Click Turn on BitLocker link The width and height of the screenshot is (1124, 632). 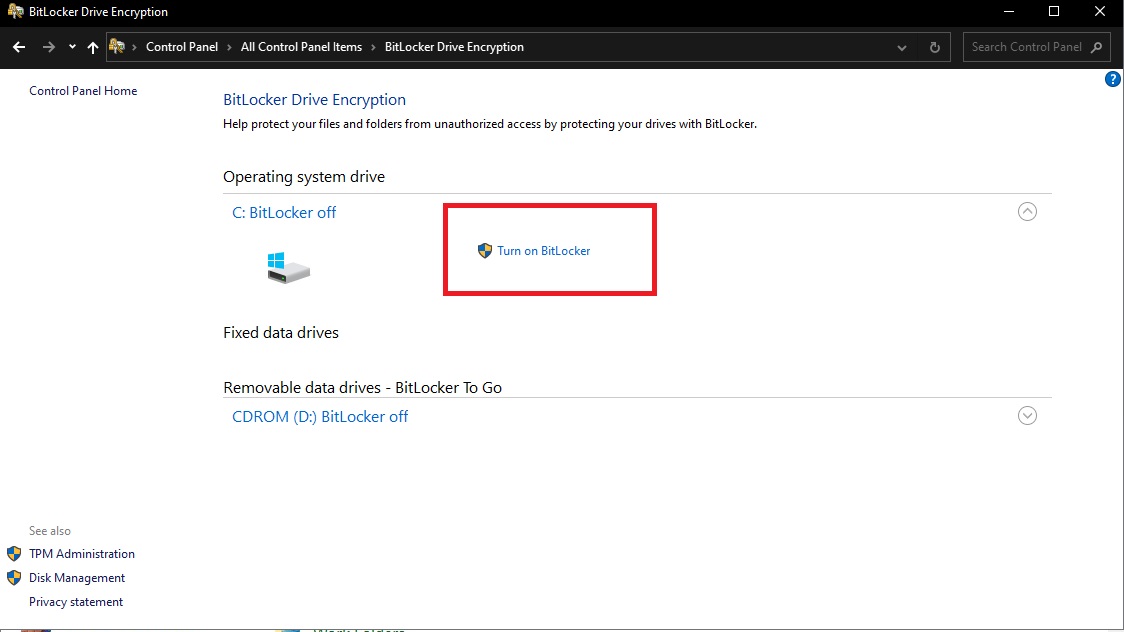coord(543,251)
